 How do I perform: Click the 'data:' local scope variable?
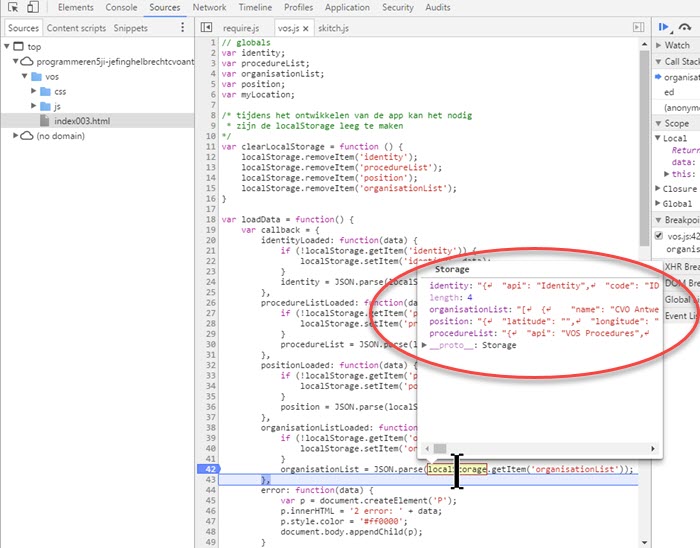[x=683, y=162]
